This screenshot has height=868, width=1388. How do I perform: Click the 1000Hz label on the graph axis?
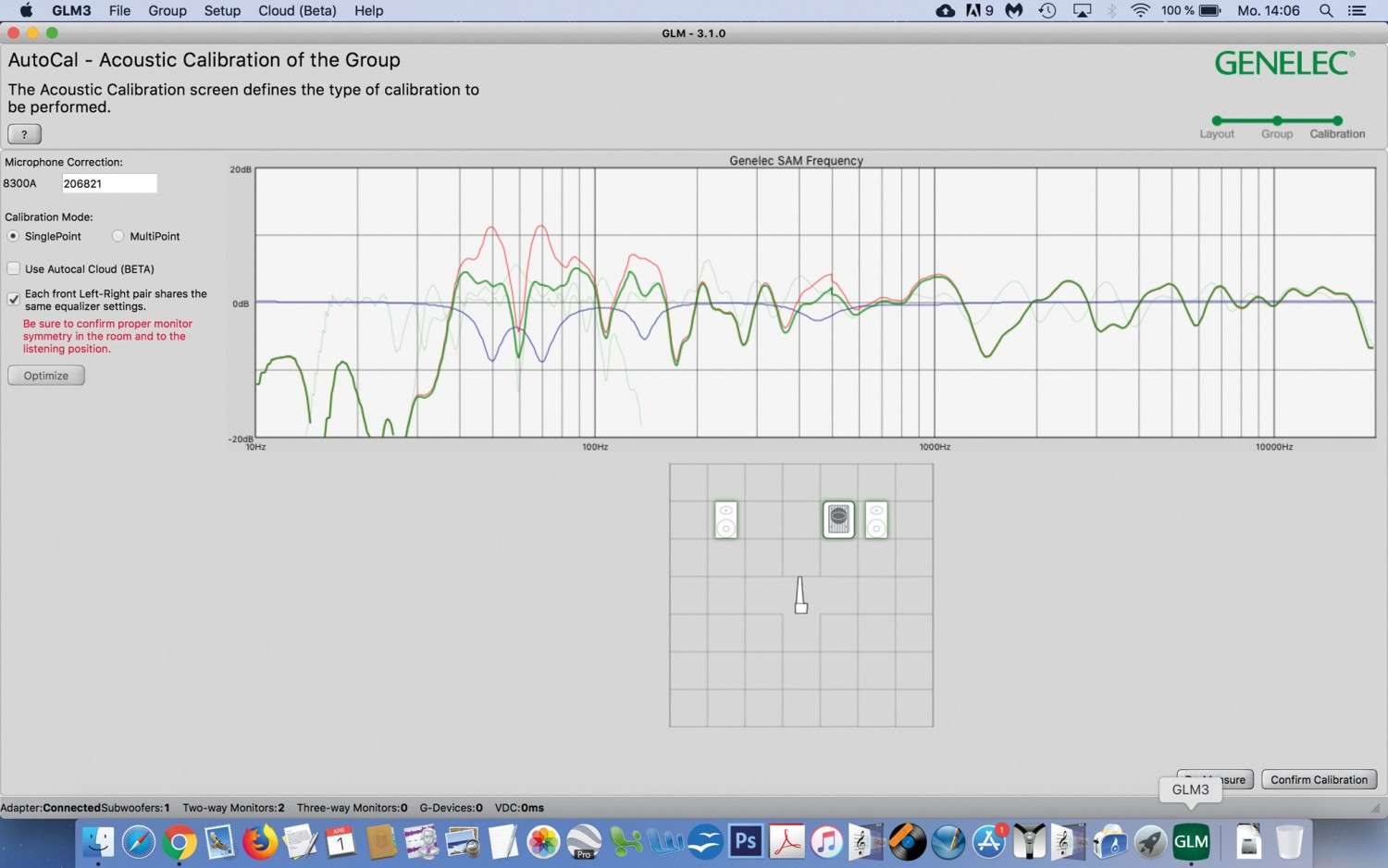[x=935, y=447]
